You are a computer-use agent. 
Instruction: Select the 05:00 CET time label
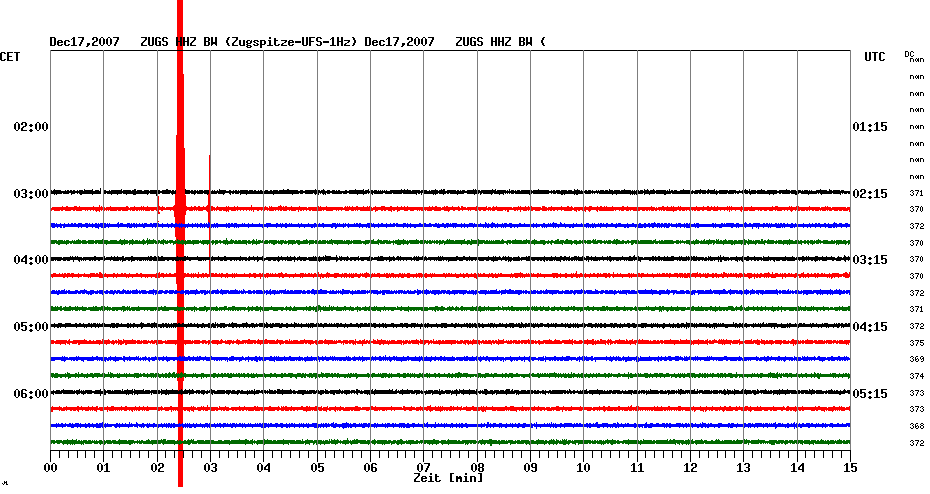[31, 327]
